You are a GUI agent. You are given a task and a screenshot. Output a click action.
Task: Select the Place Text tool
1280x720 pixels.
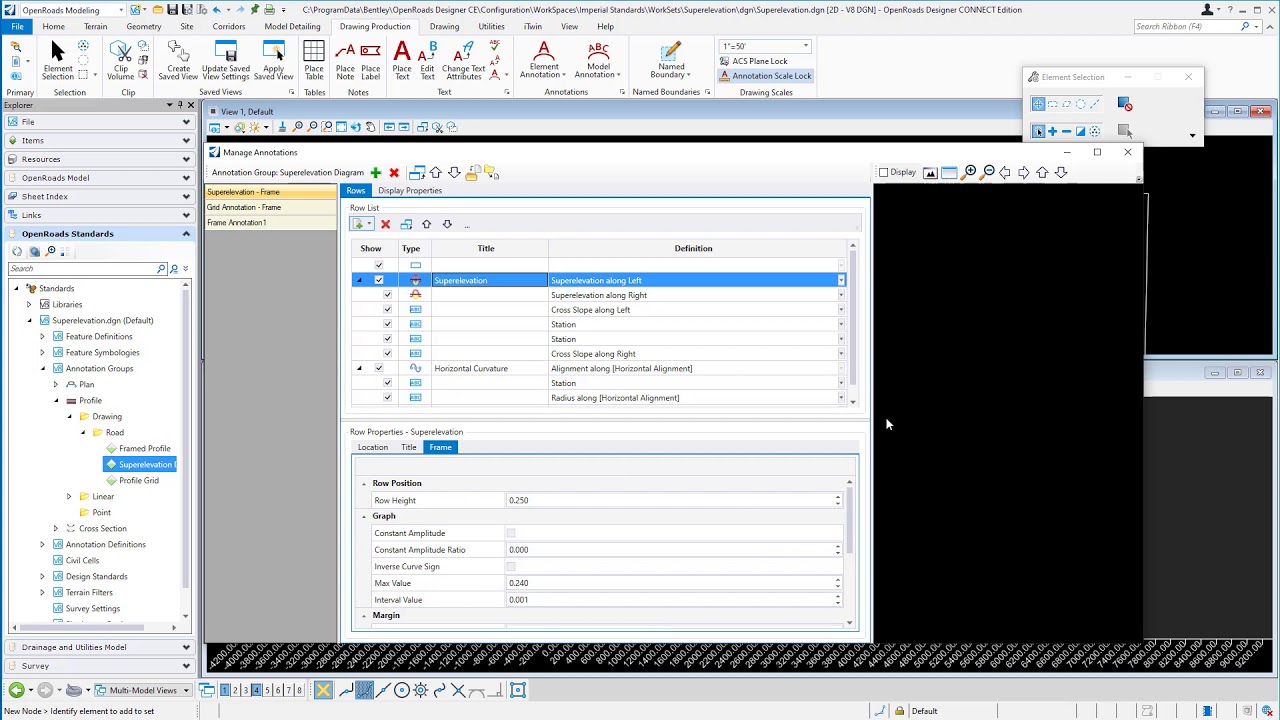(402, 61)
